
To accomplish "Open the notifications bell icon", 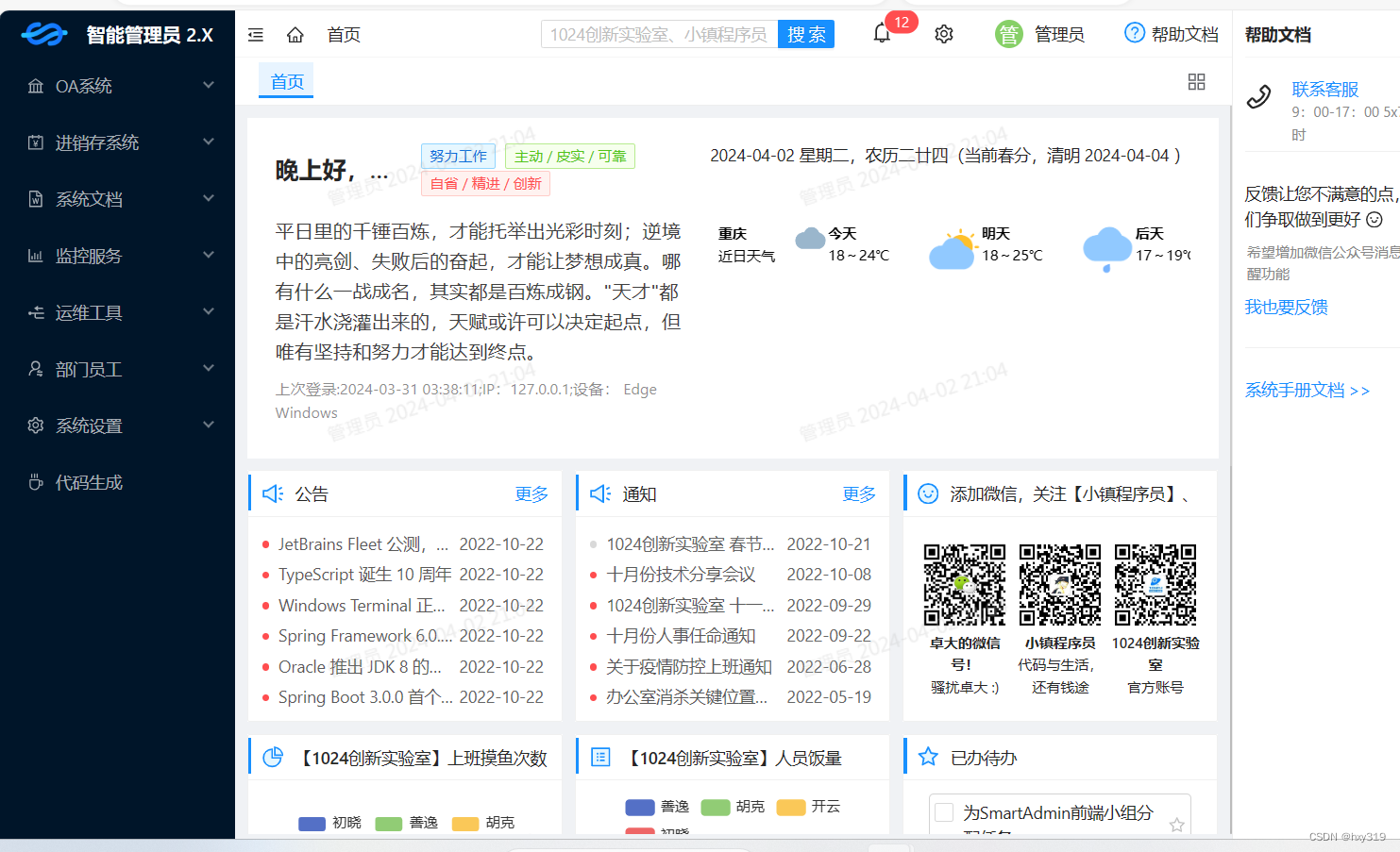I will pyautogui.click(x=882, y=34).
